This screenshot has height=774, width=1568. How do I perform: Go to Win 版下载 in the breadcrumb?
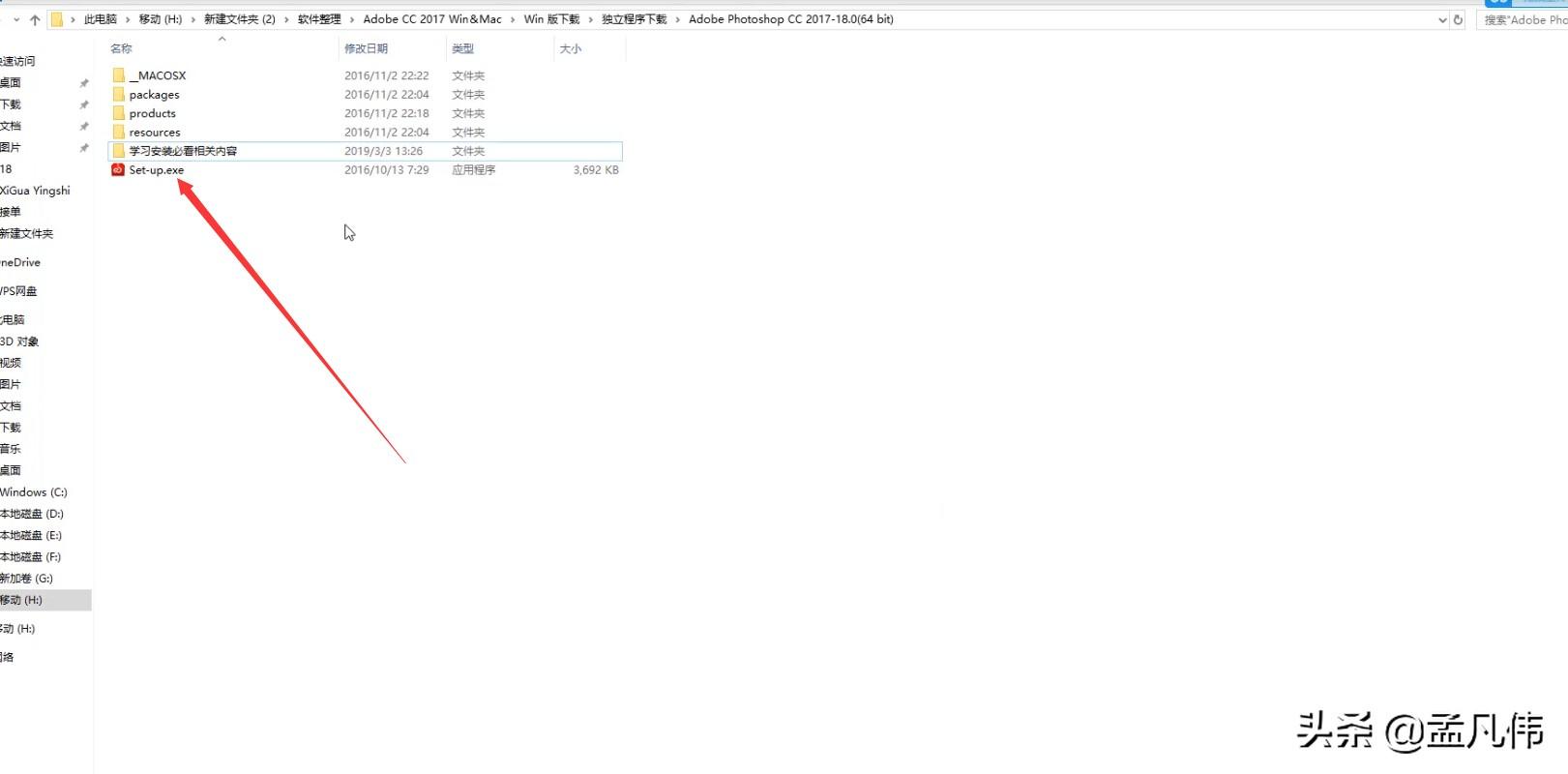(552, 19)
